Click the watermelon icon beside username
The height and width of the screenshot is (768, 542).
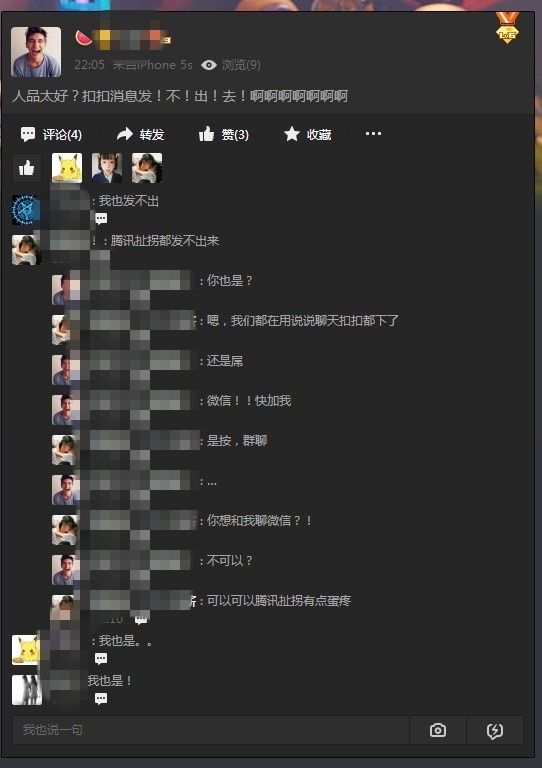click(x=84, y=38)
